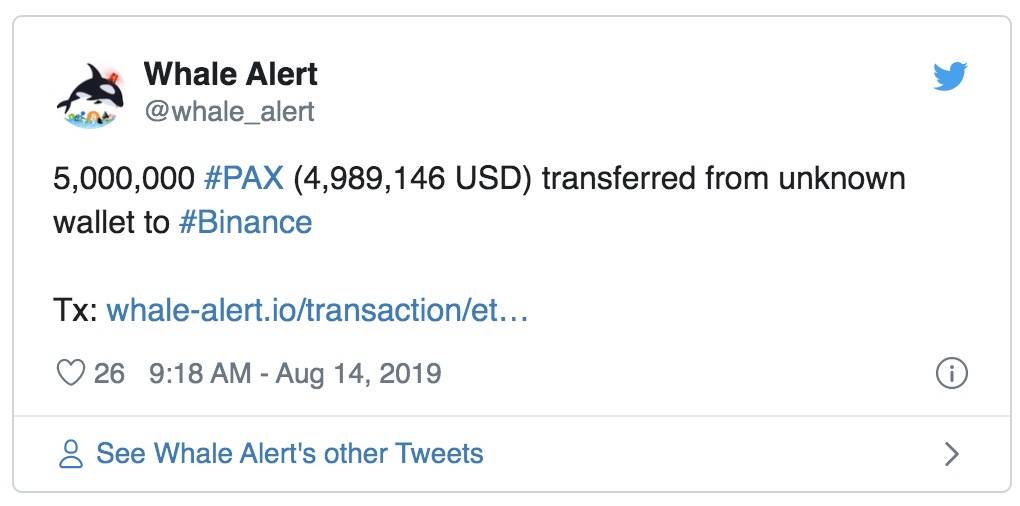Click the 5,000,000 amount text

pos(124,178)
